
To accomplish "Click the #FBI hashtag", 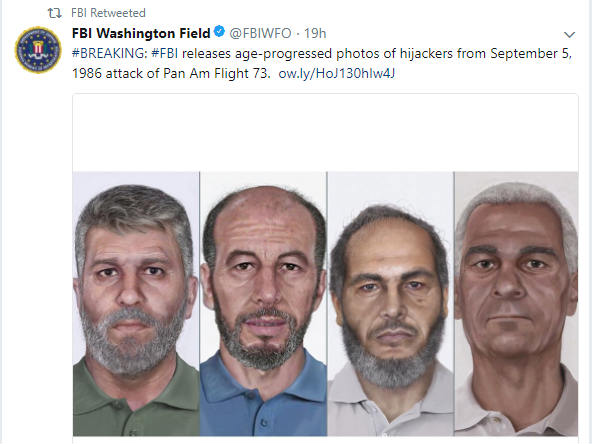I will pos(165,53).
